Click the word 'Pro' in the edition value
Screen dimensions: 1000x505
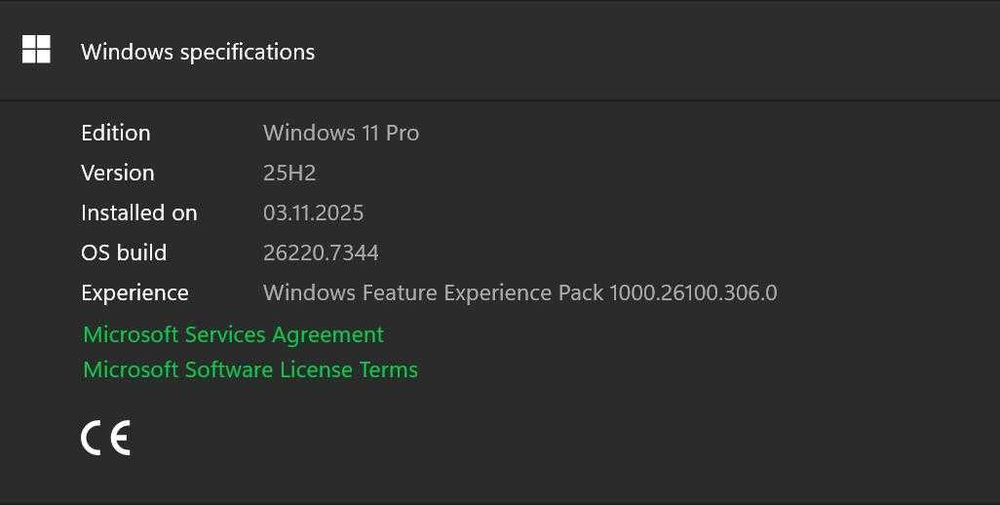(402, 133)
